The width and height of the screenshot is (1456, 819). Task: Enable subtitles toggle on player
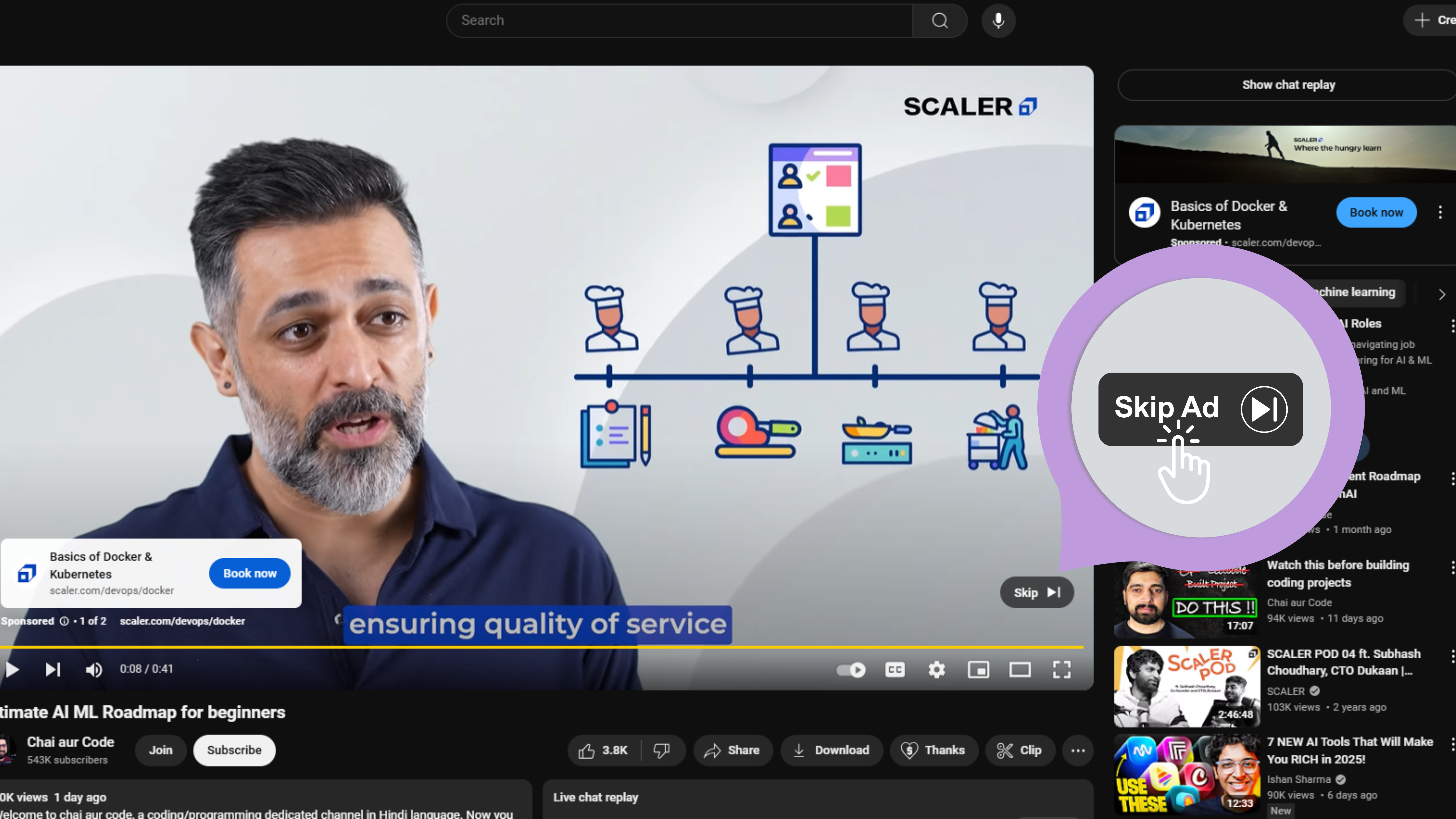click(895, 669)
